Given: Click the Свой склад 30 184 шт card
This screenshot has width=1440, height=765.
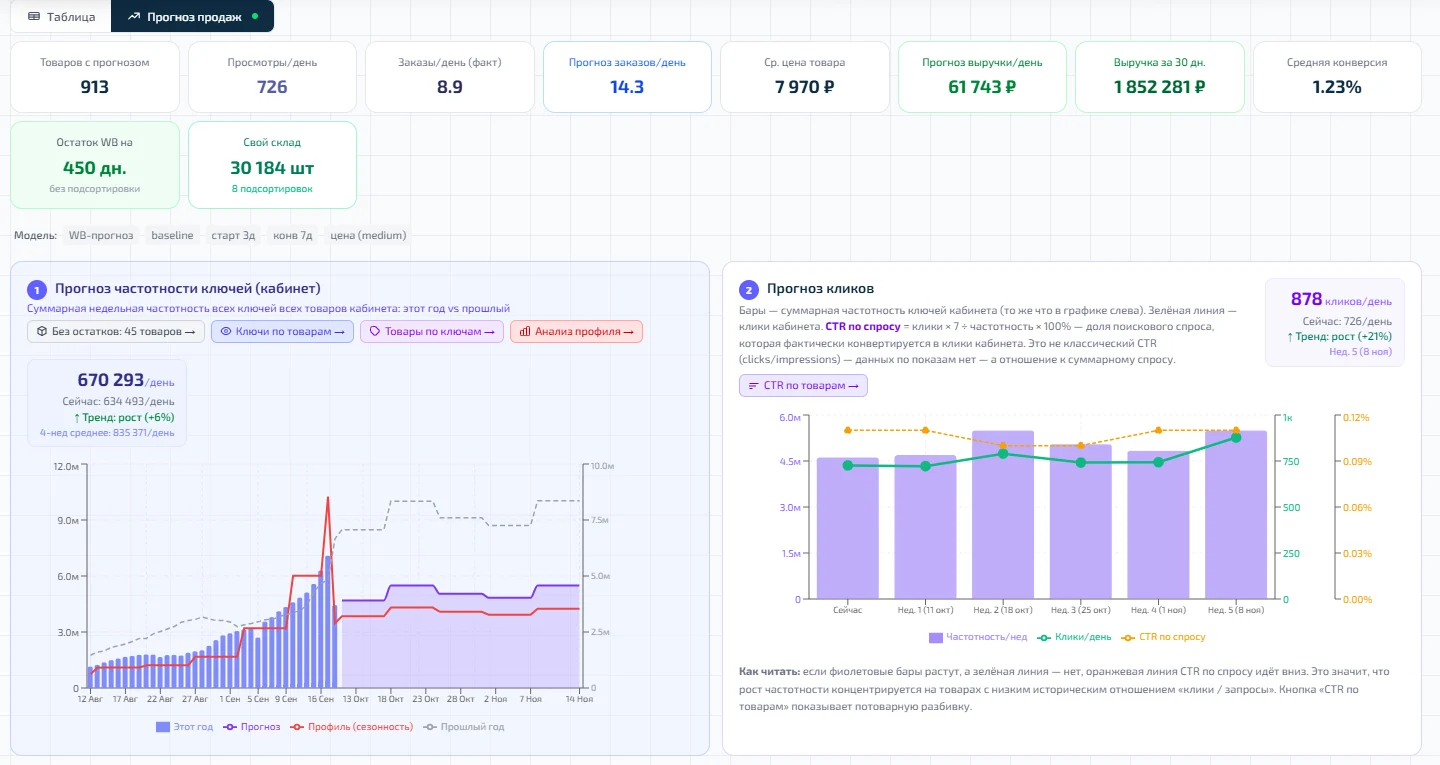Looking at the screenshot, I should pyautogui.click(x=272, y=165).
